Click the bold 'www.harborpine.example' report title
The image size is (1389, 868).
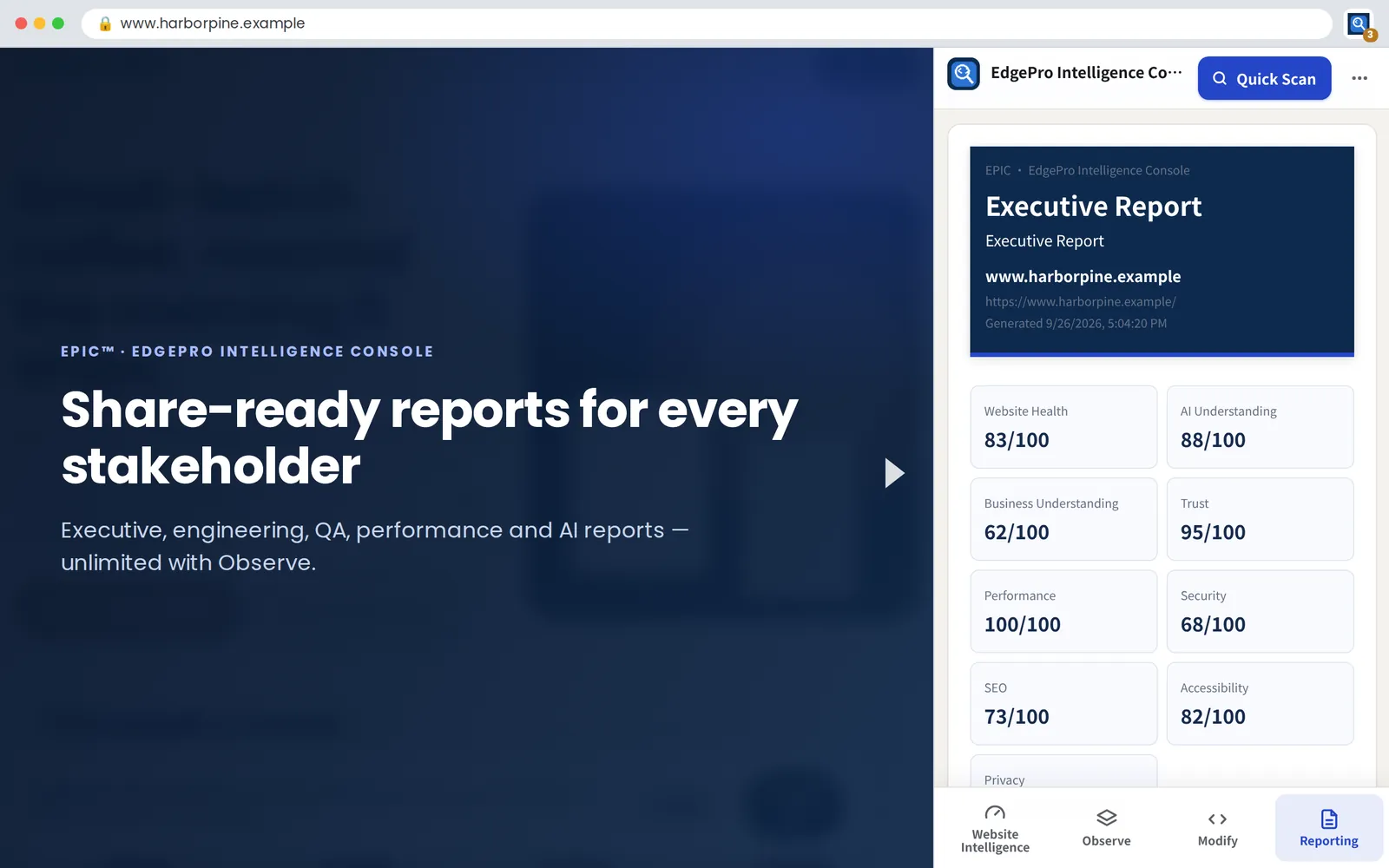pyautogui.click(x=1083, y=277)
